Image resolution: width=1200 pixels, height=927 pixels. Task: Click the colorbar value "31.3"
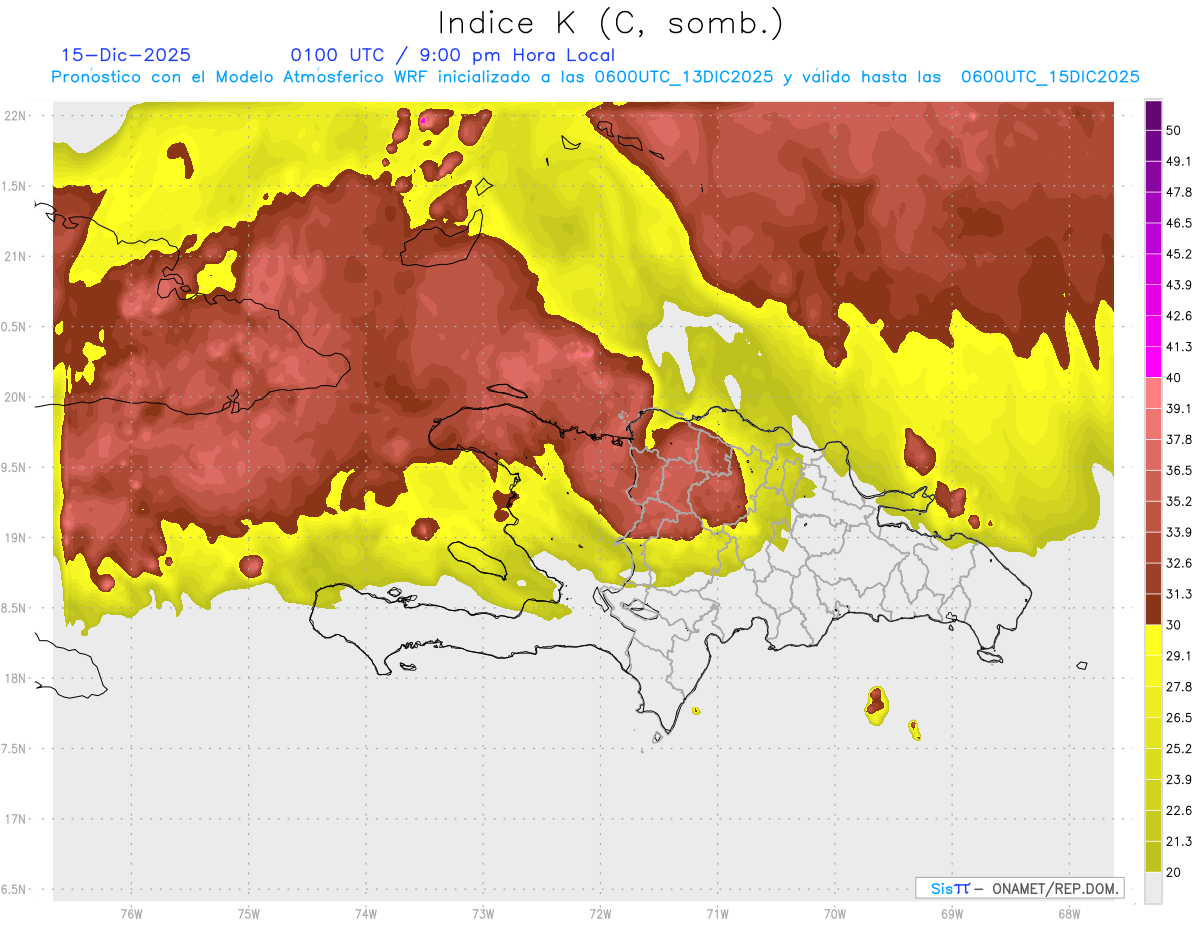coord(1179,594)
